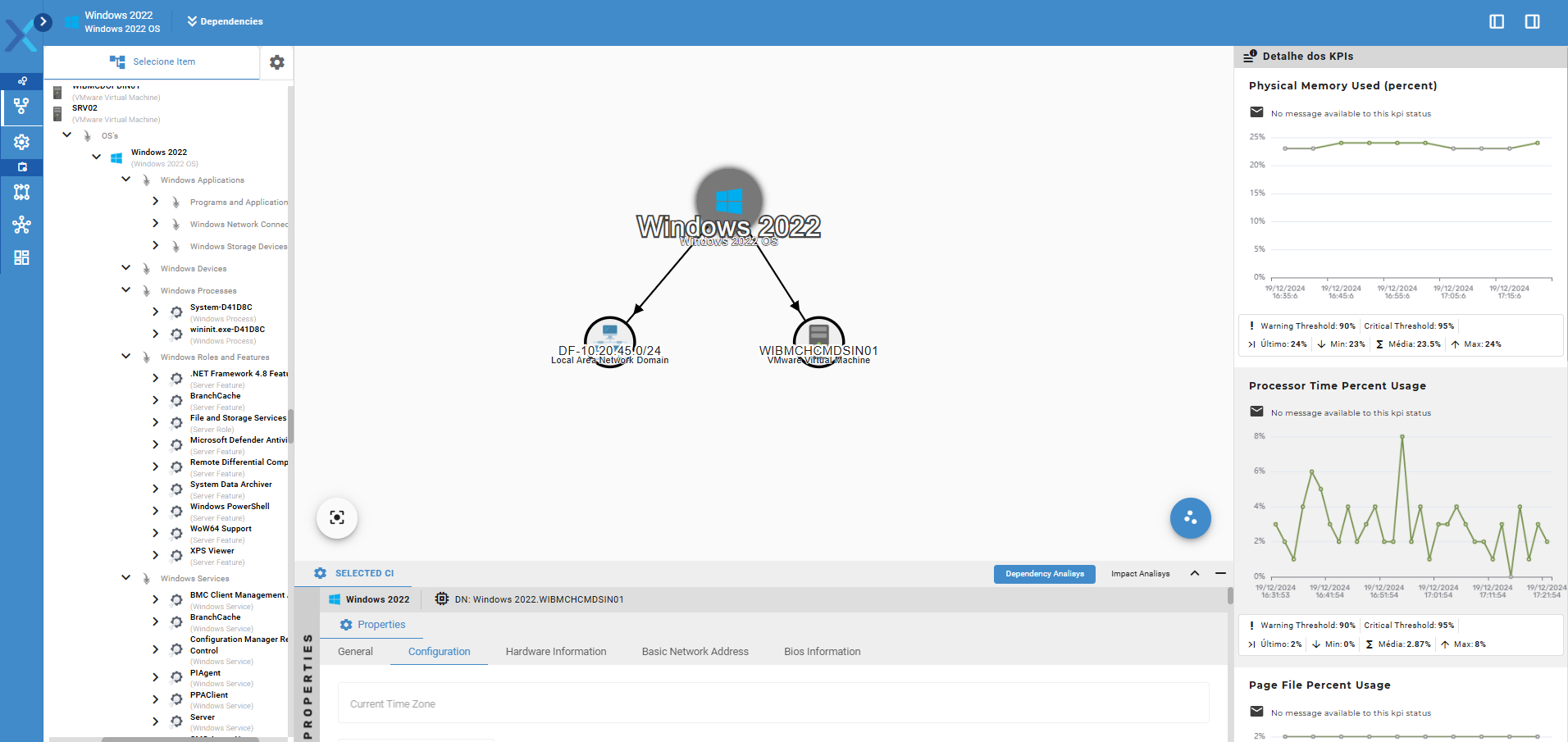Open Bios Information tab
Screen dimensions: 1568x742
[823, 652]
